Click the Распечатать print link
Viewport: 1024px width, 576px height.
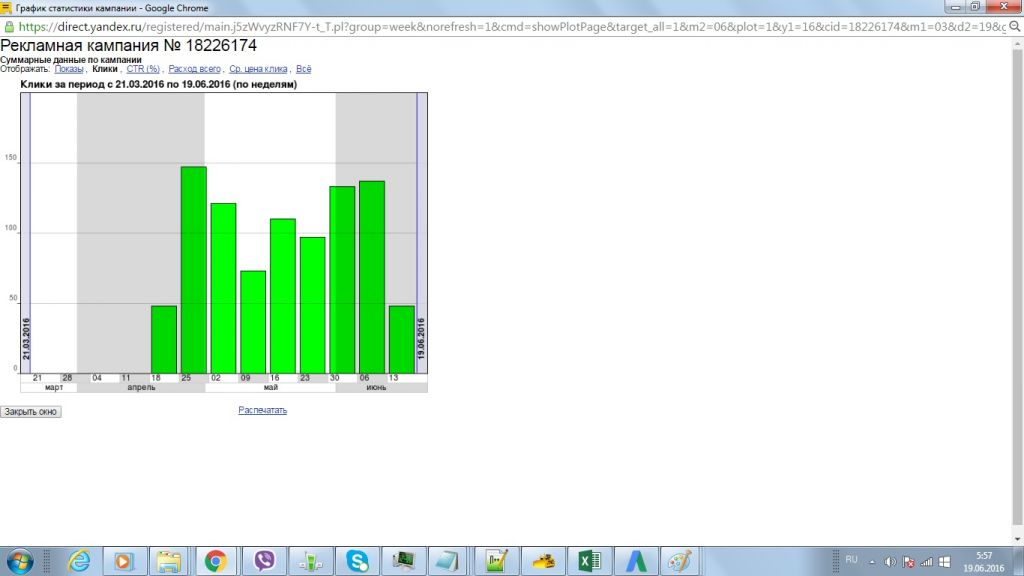[262, 410]
